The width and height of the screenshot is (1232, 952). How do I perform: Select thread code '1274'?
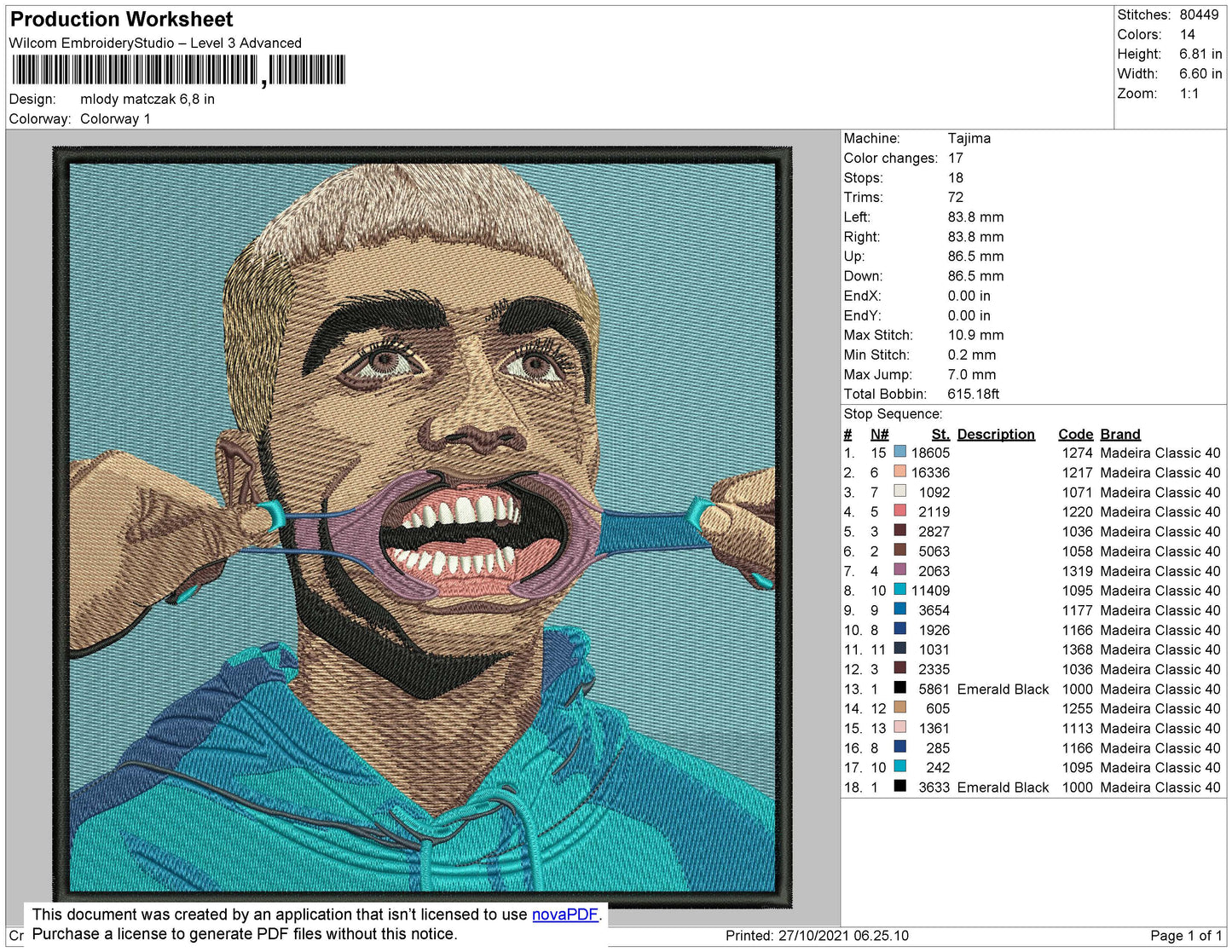click(x=1077, y=453)
